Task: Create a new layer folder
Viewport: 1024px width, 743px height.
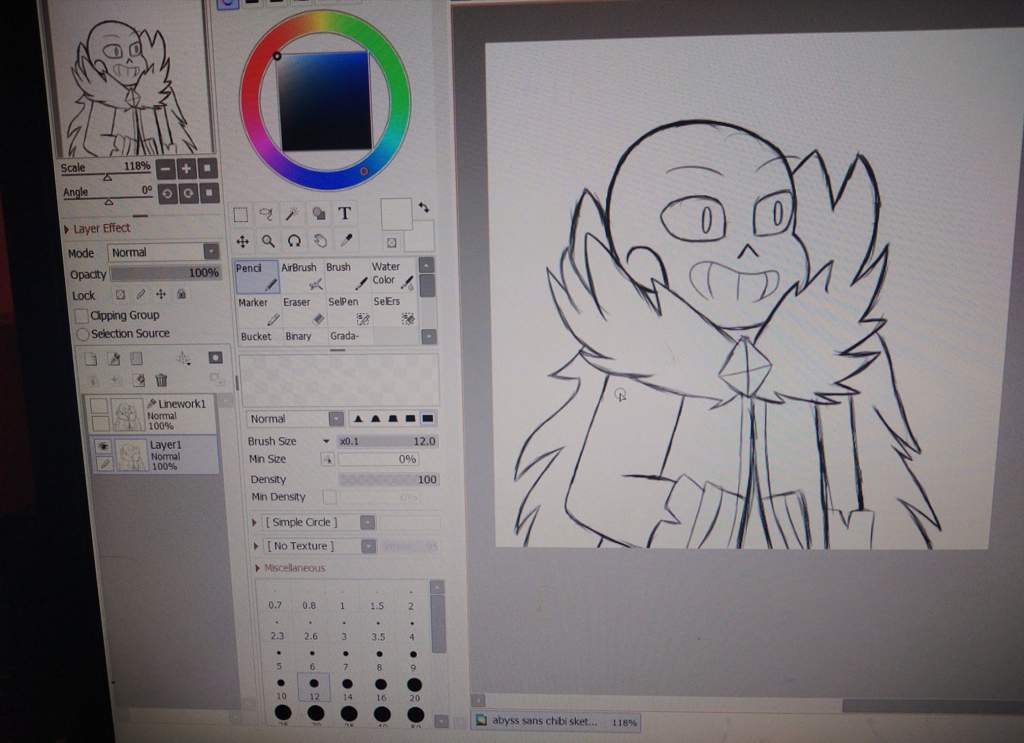Action: coord(136,358)
